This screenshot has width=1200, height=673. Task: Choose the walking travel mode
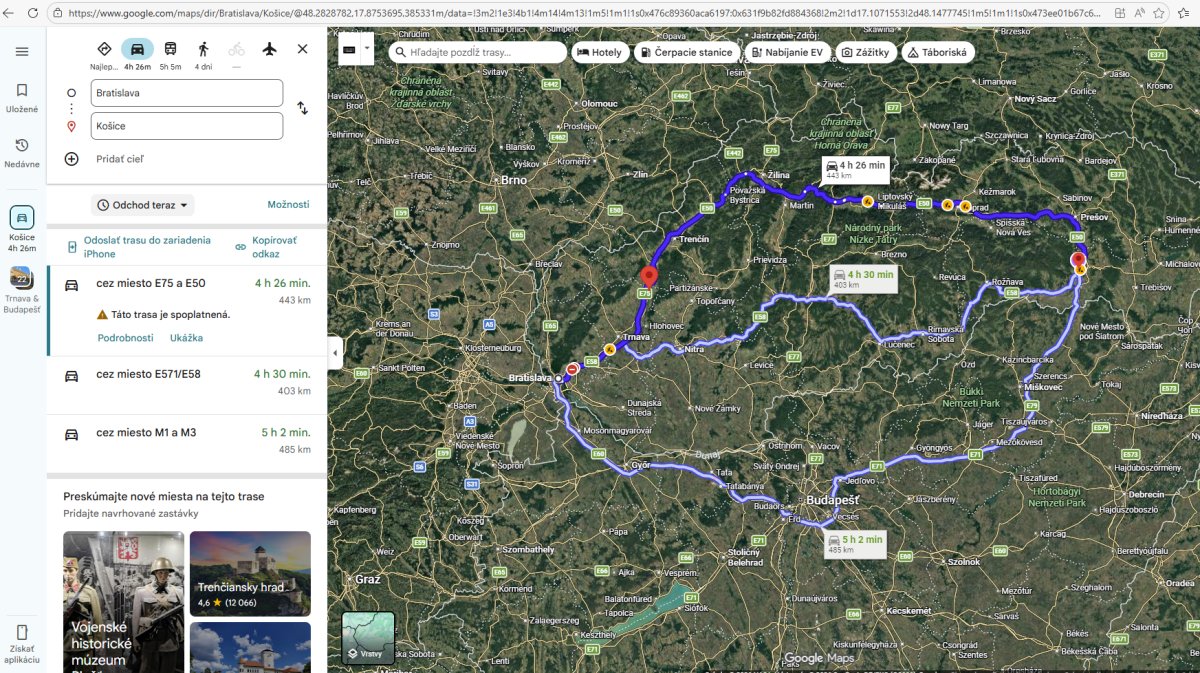[203, 49]
